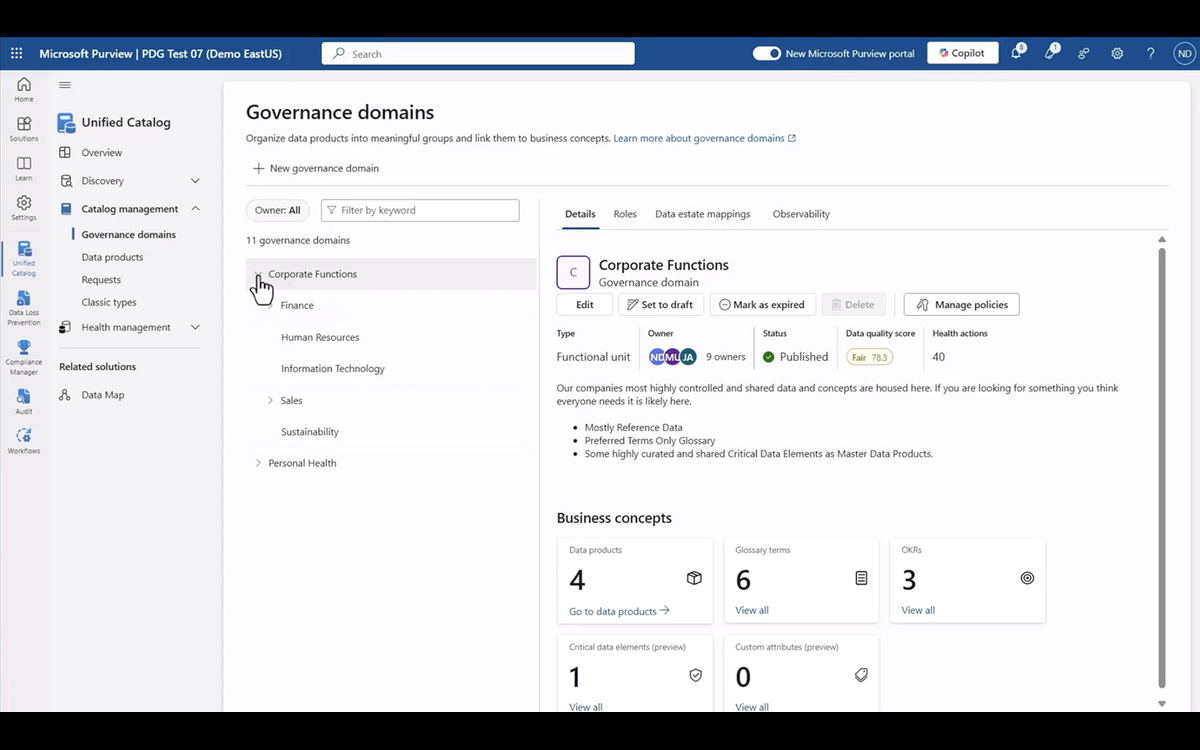Open the Observability tab
The image size is (1200, 750).
click(801, 214)
